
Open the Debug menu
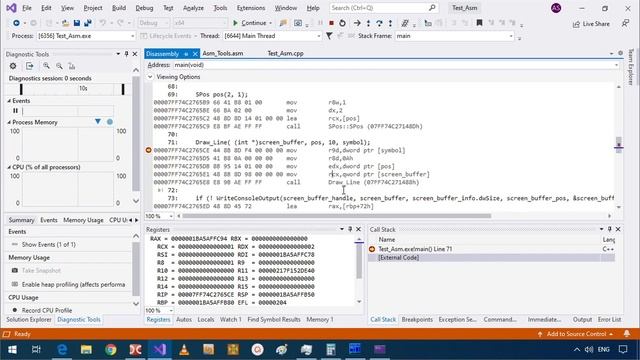144,8
